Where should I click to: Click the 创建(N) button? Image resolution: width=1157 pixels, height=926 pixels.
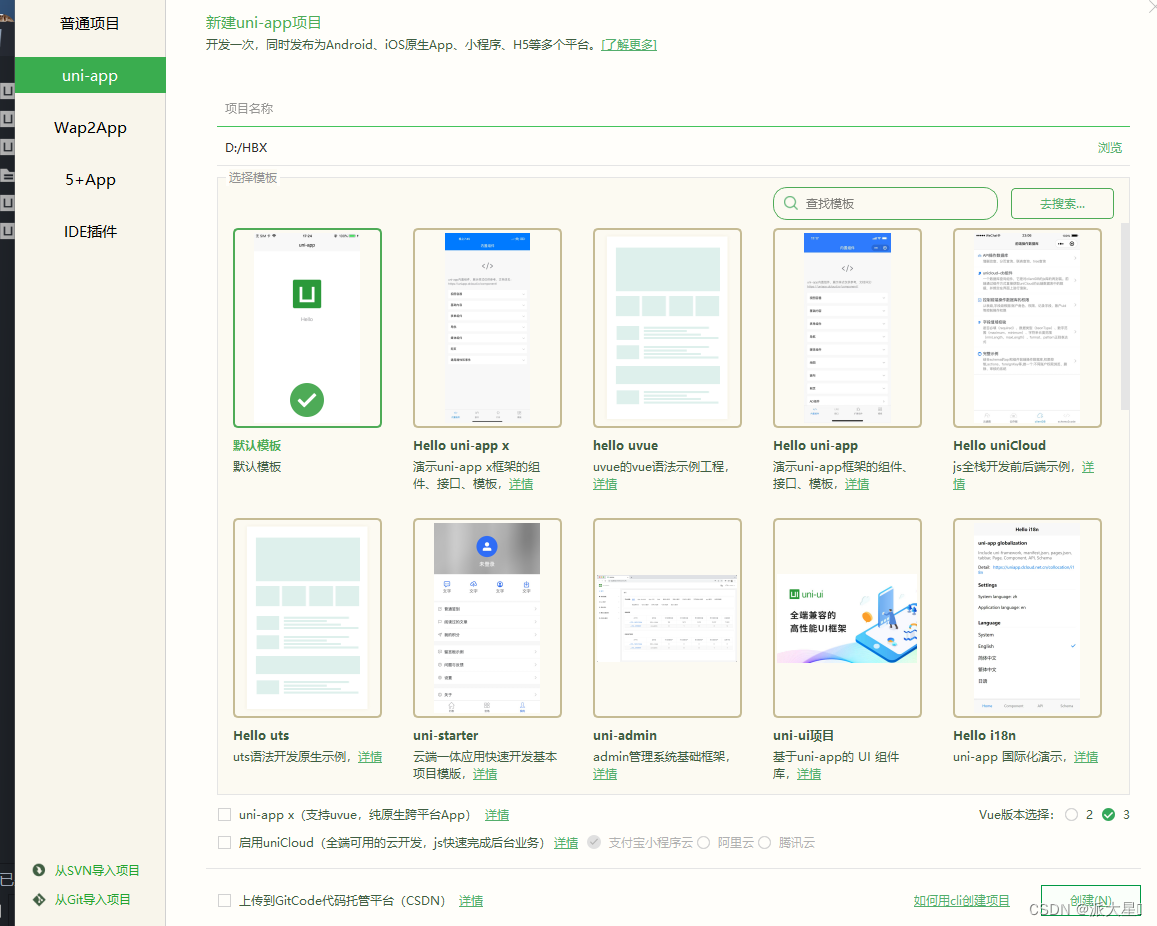click(1091, 900)
